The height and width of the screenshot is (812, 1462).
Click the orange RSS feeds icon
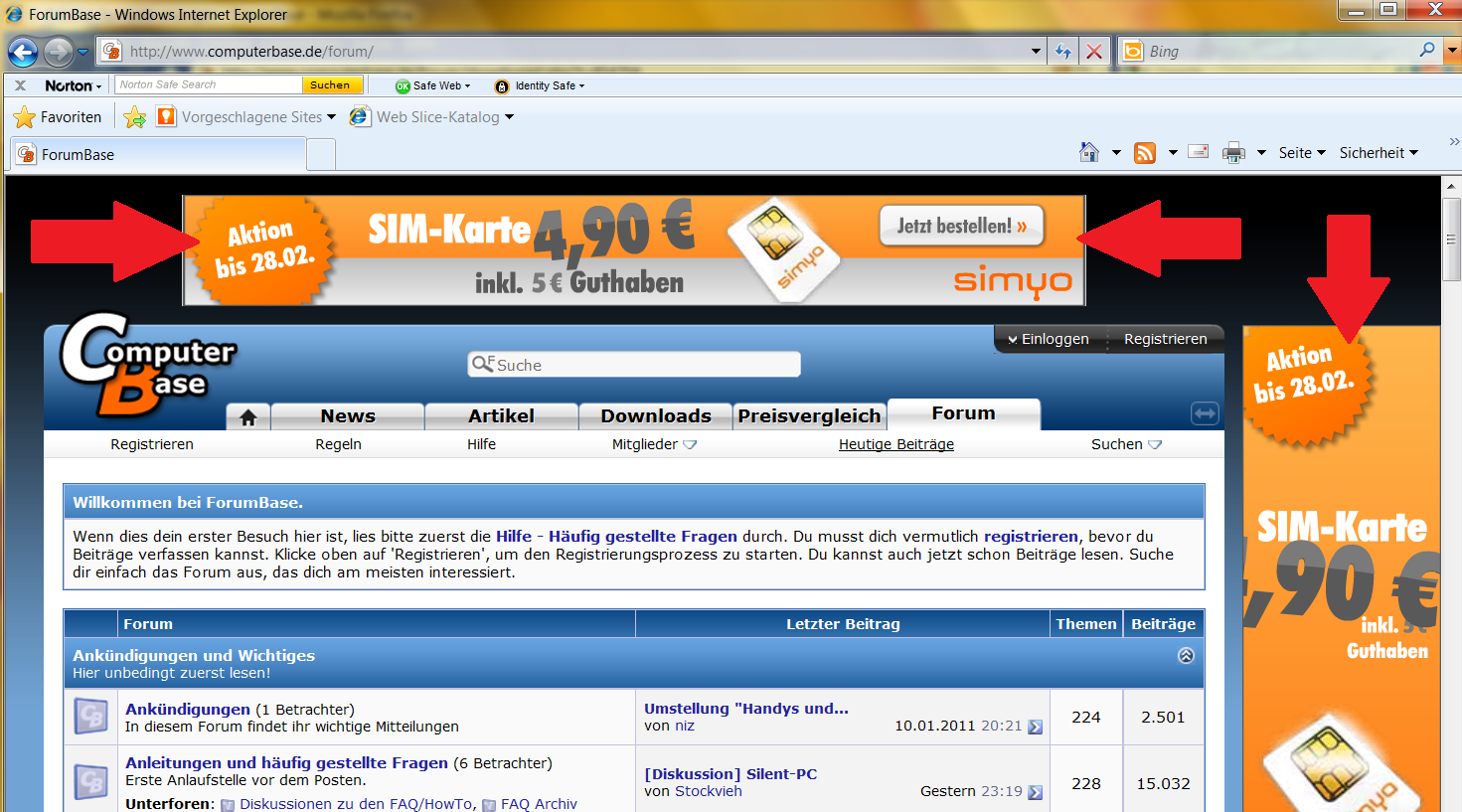click(x=1145, y=152)
